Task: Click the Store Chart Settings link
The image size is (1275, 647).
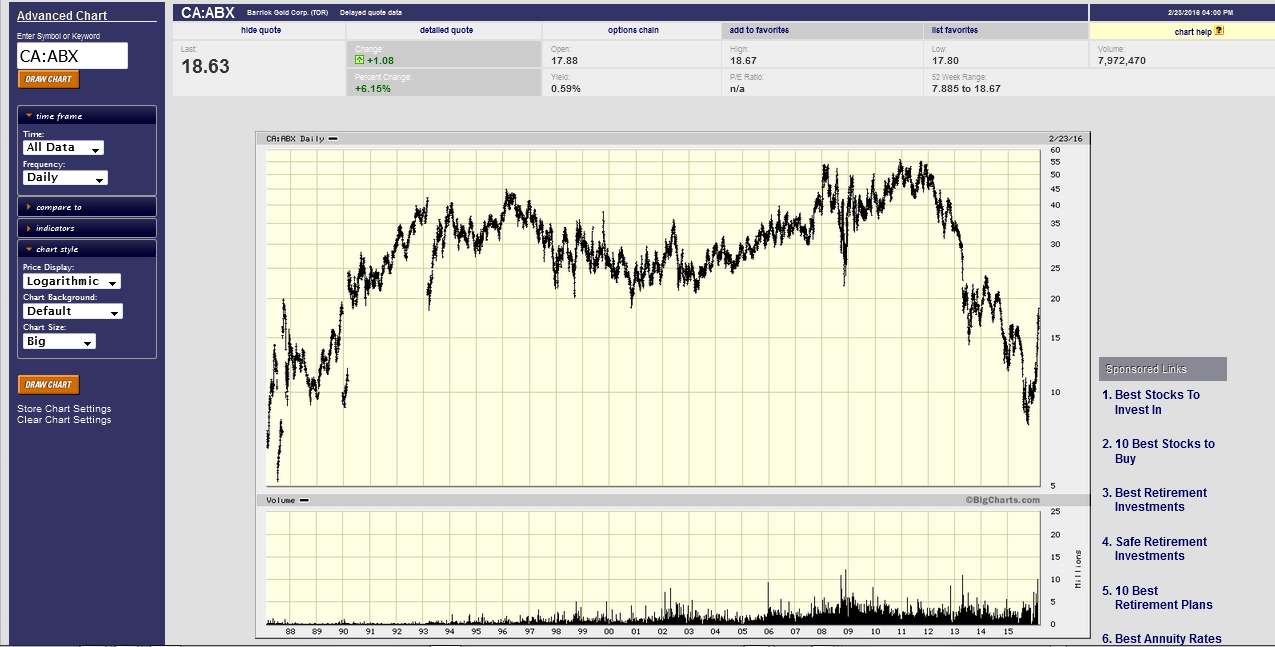Action: pyautogui.click(x=64, y=409)
